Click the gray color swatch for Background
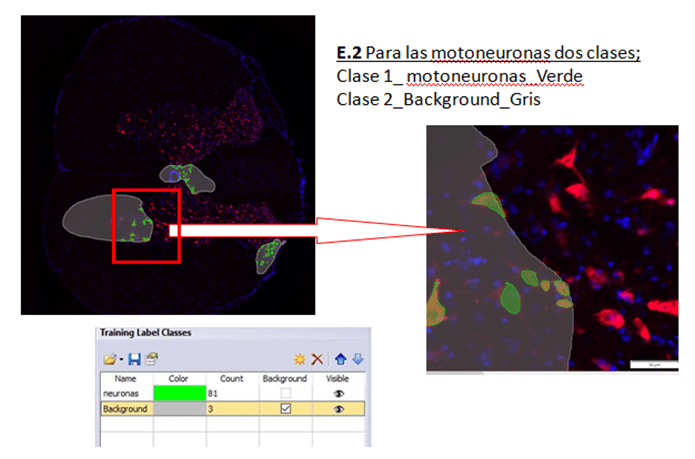The width and height of the screenshot is (695, 459). pyautogui.click(x=180, y=409)
